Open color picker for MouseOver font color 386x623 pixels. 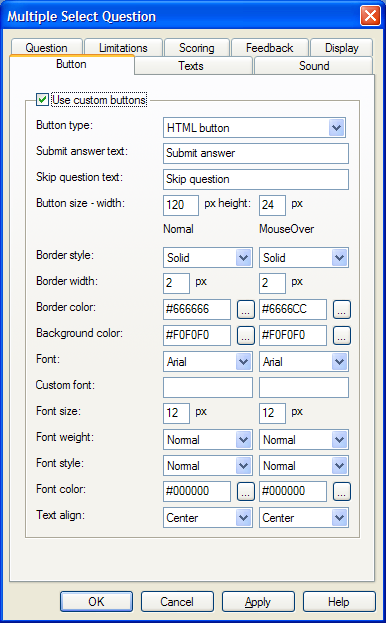pos(342,491)
